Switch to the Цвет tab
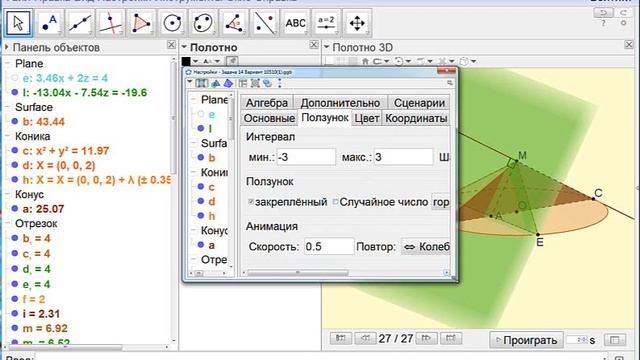 pos(367,118)
